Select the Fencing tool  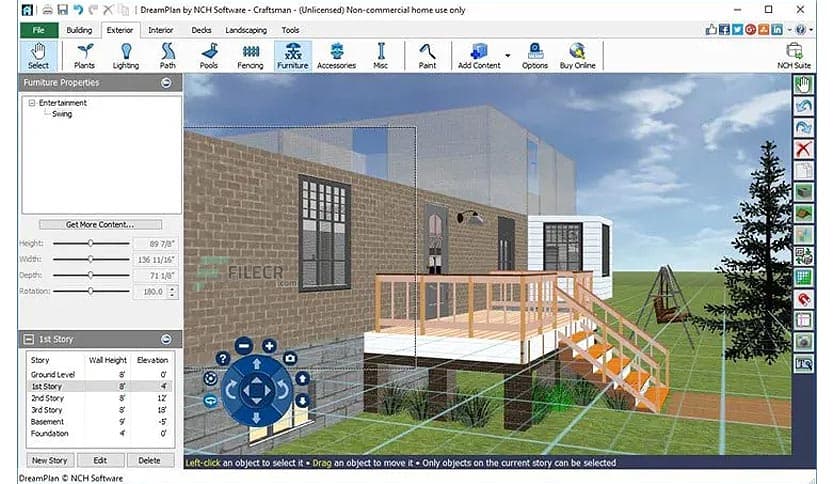click(x=250, y=56)
